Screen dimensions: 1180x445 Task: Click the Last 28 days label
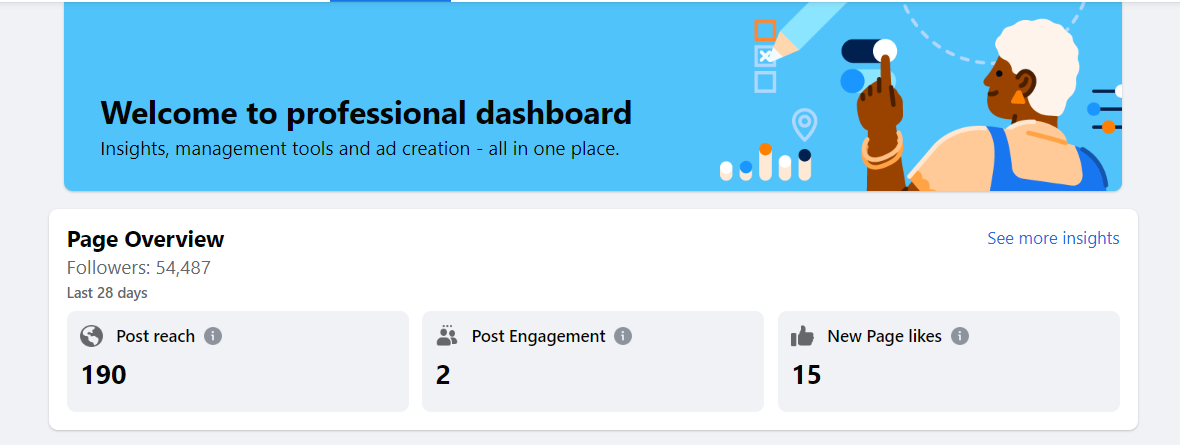click(107, 293)
